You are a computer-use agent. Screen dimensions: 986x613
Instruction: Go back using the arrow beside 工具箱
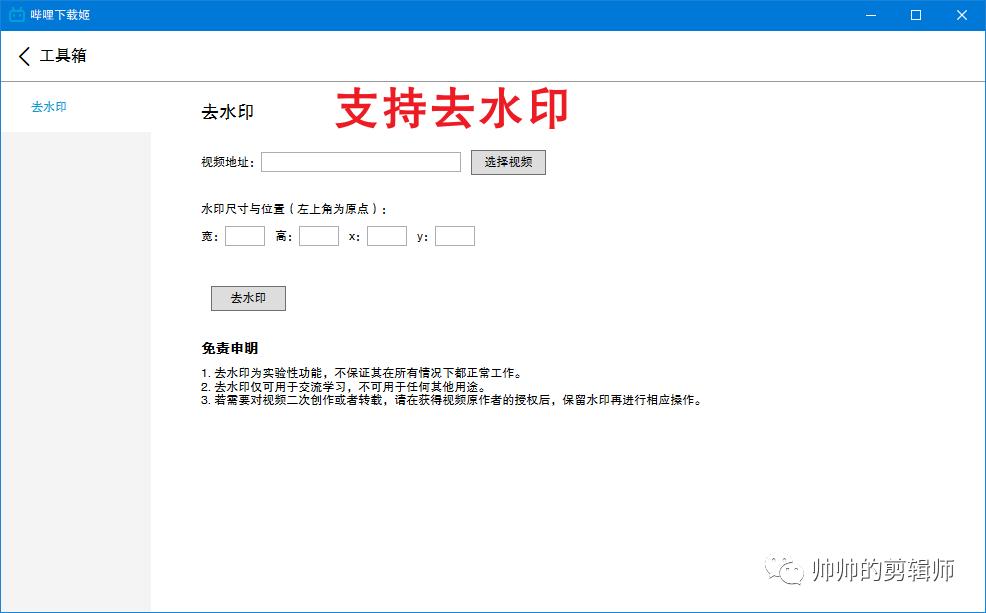pos(25,56)
